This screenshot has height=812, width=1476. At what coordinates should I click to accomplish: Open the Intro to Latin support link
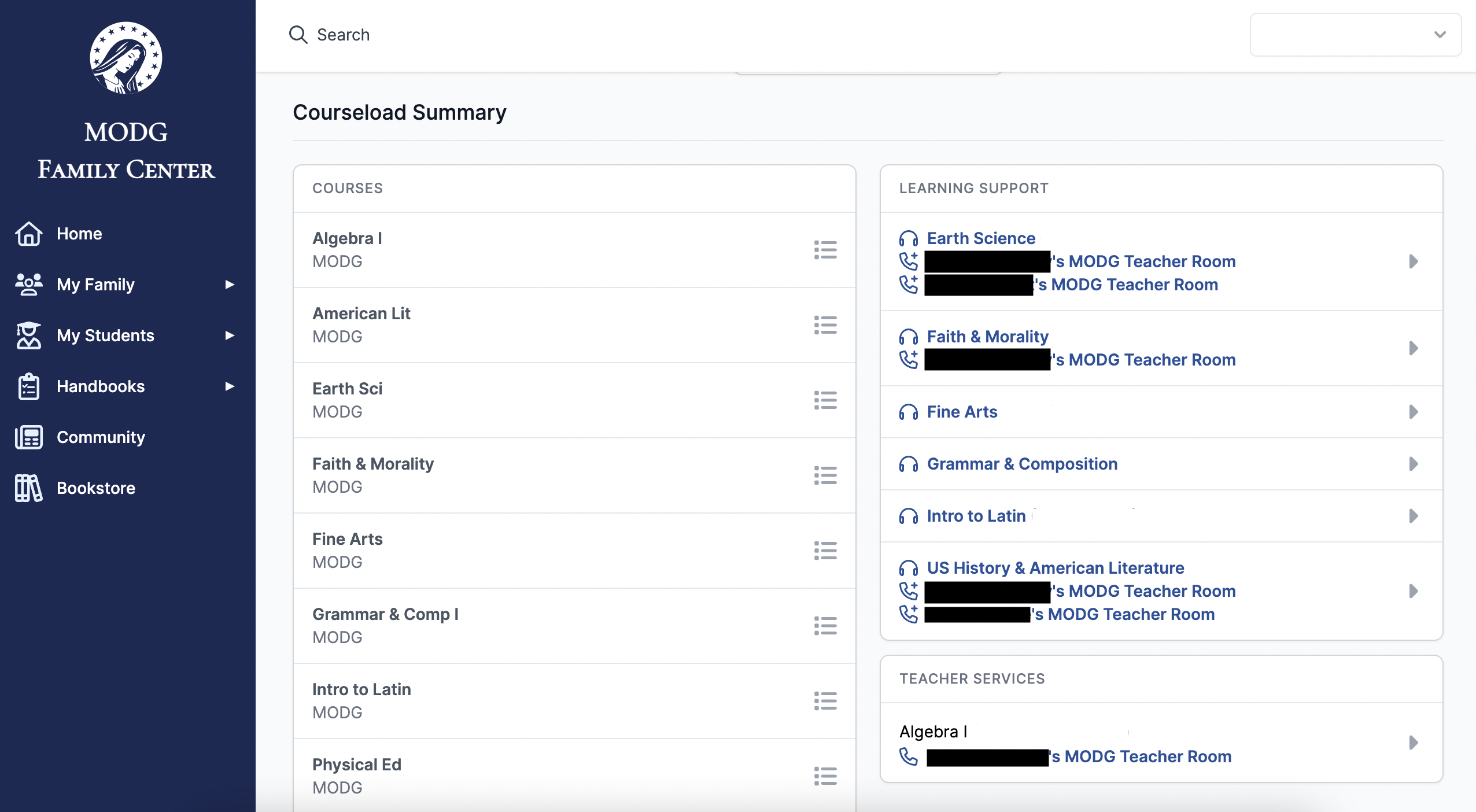[976, 516]
